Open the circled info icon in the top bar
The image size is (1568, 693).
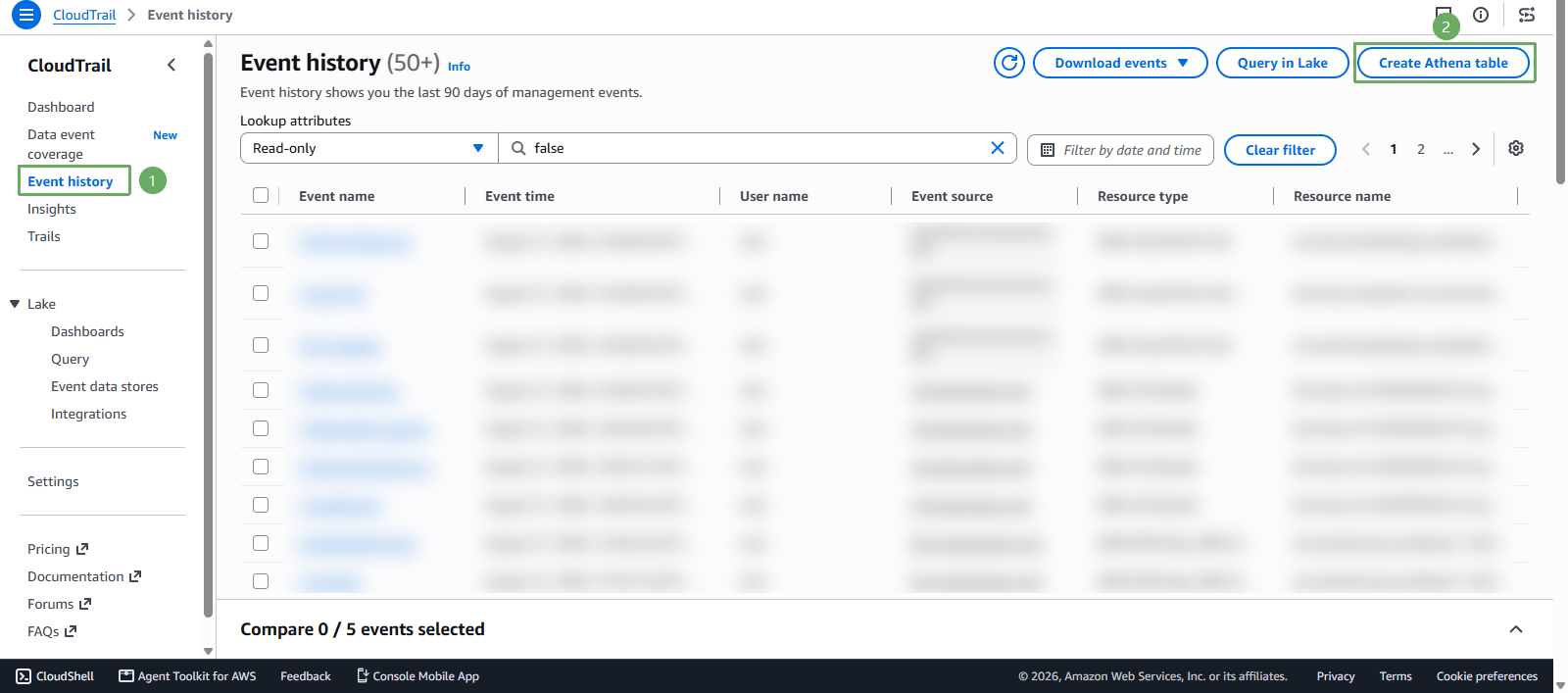pos(1481,15)
